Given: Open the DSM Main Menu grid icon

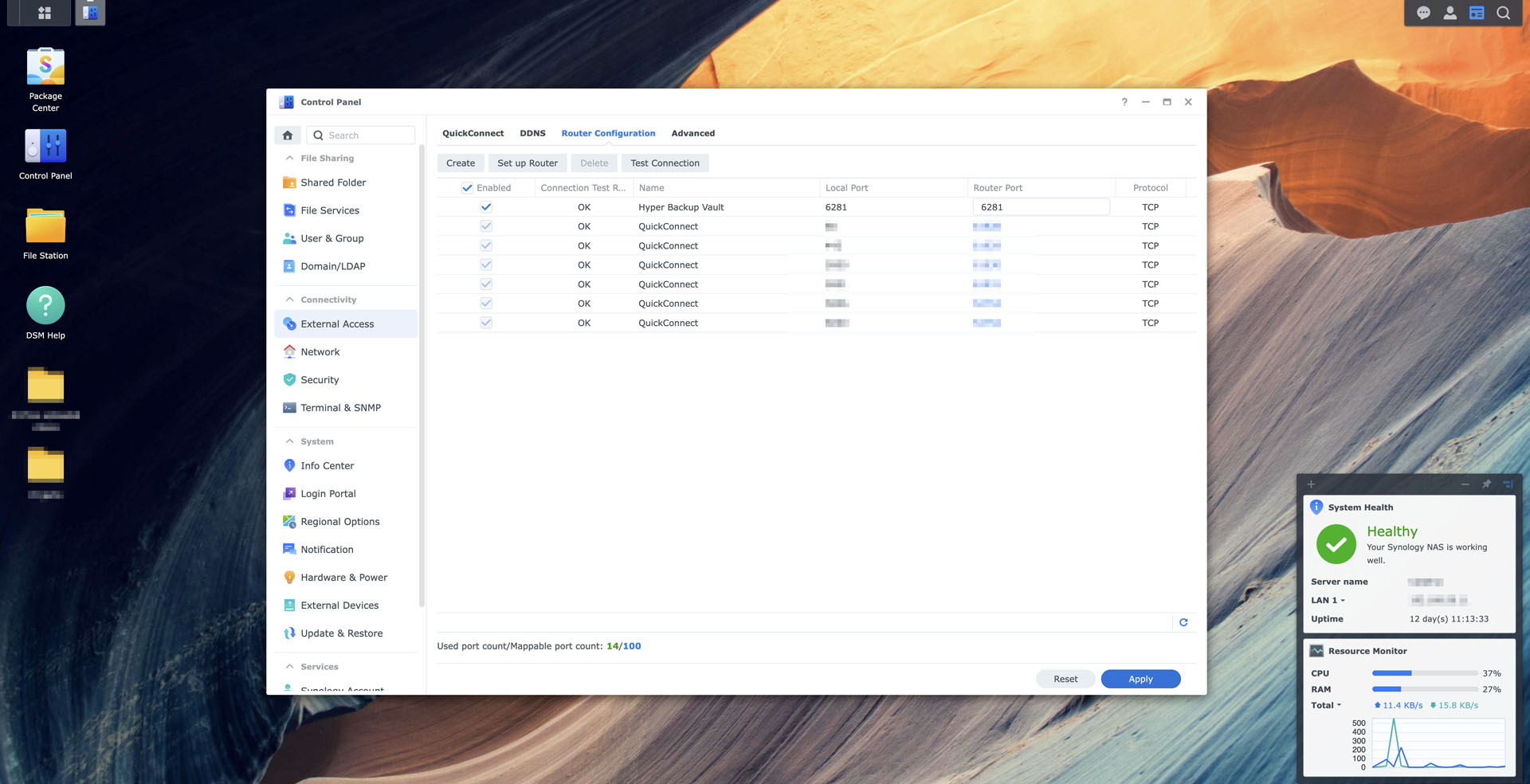Looking at the screenshot, I should pyautogui.click(x=45, y=13).
